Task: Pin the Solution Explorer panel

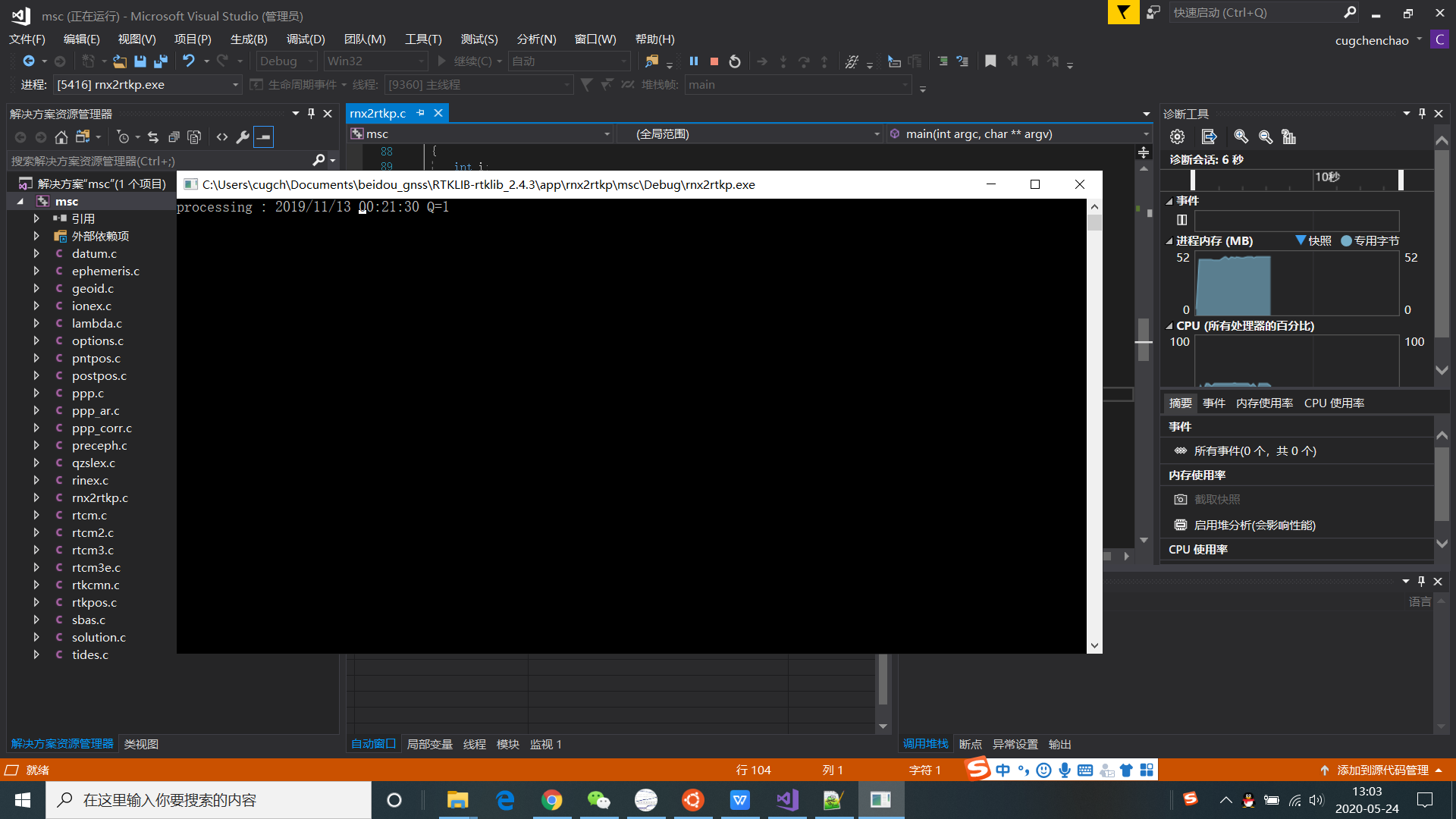Action: 311,113
